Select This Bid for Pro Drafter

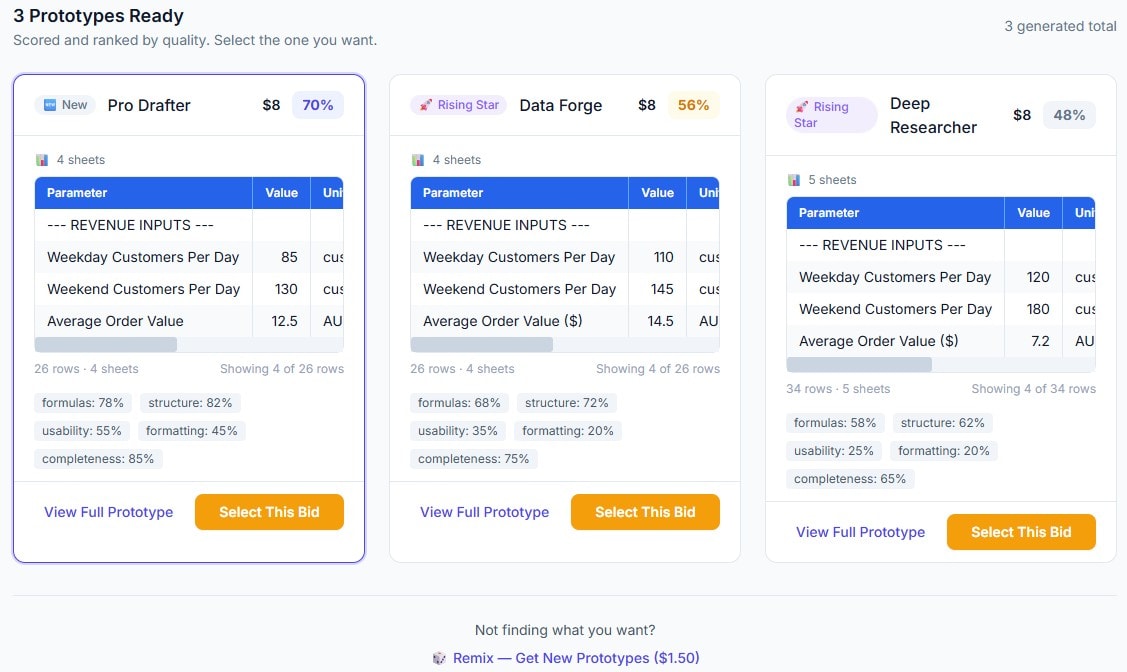[269, 512]
